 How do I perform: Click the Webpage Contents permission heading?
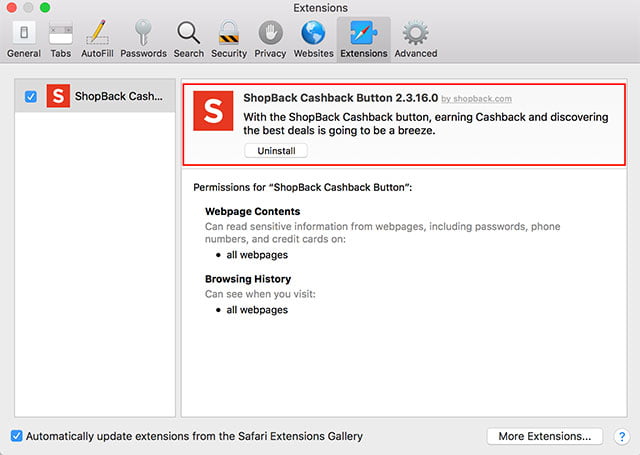tap(252, 211)
